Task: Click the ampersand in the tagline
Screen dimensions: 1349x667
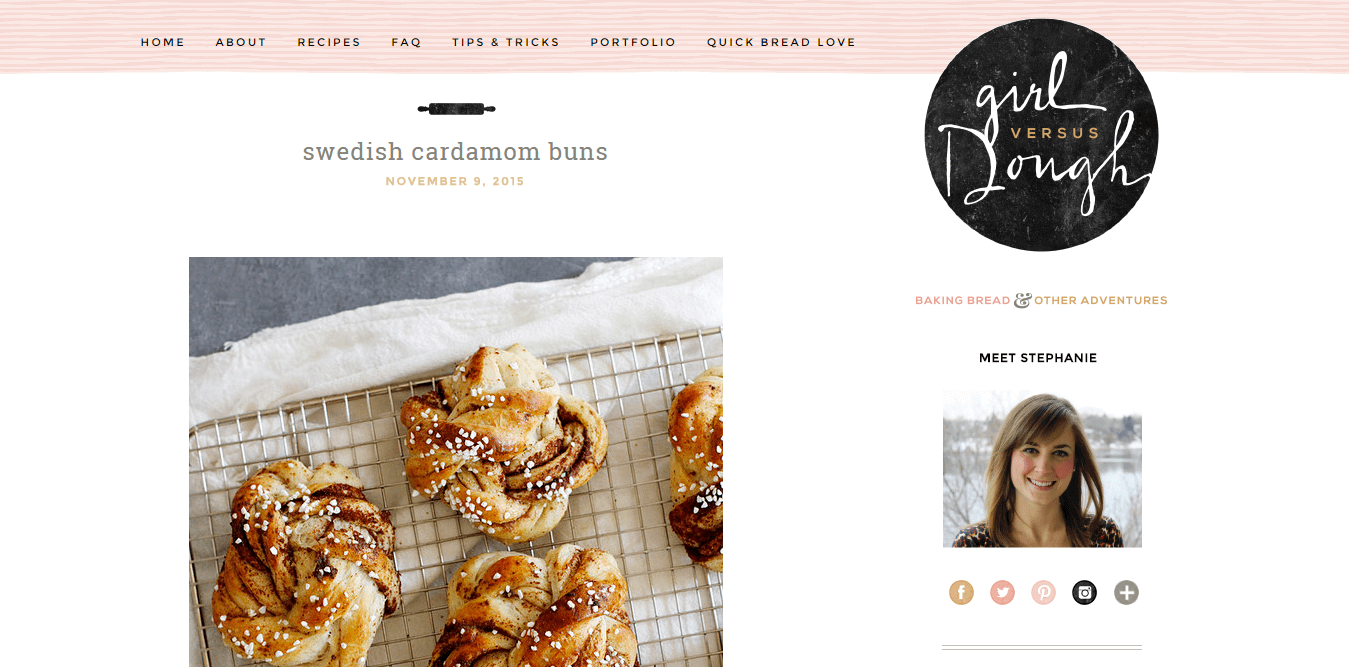Action: pyautogui.click(x=1022, y=300)
